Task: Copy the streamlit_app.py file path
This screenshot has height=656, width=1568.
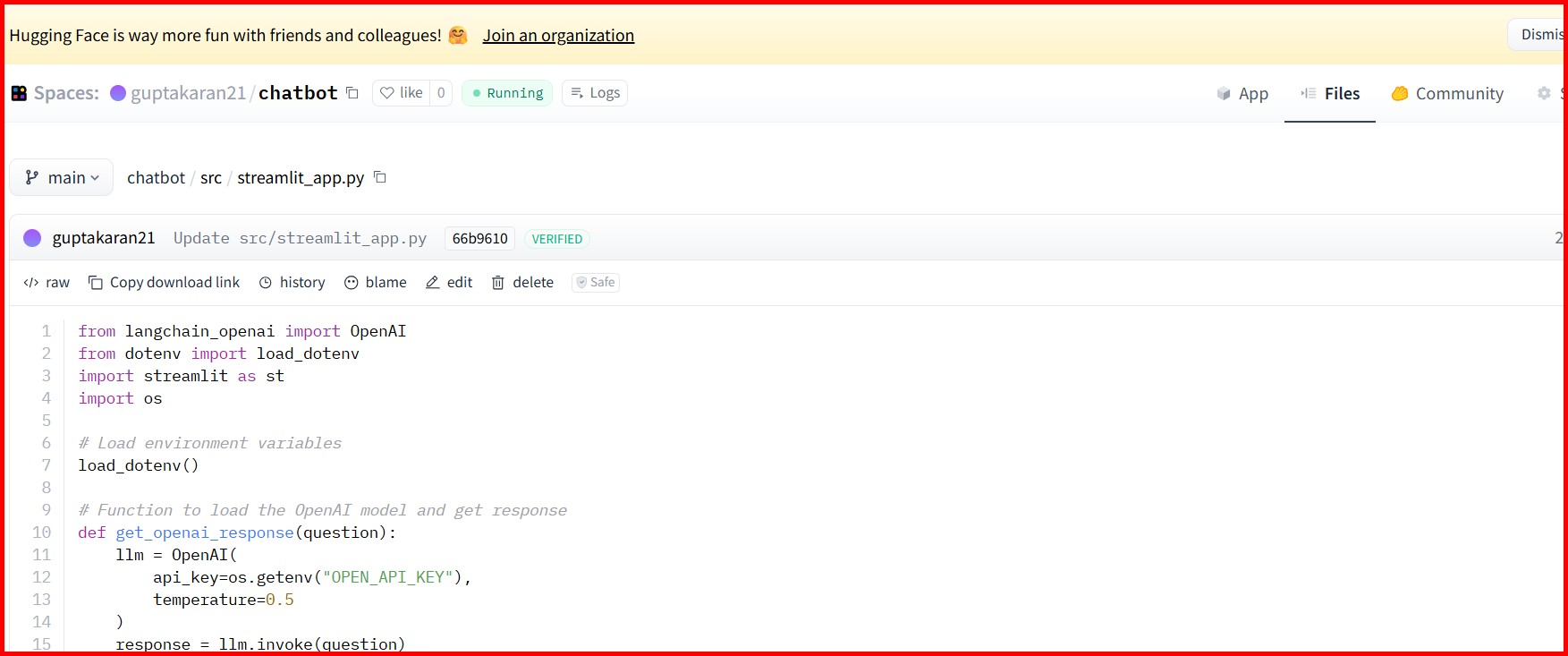Action: click(380, 177)
